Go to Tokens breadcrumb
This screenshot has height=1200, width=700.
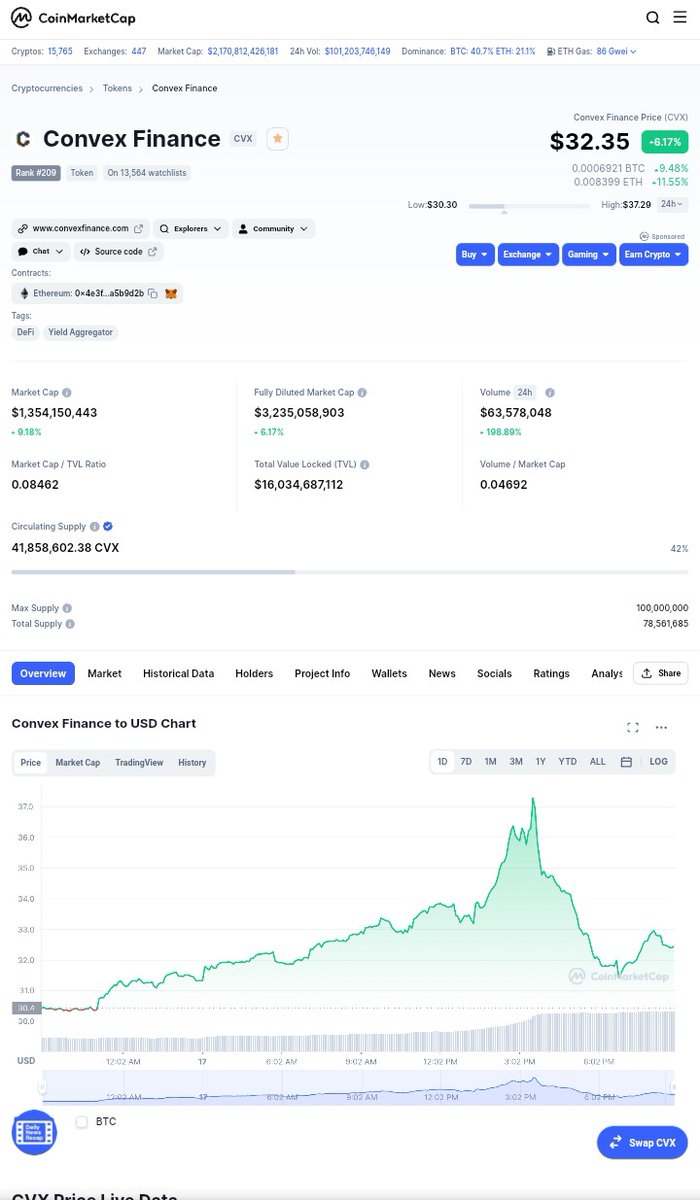(x=117, y=88)
